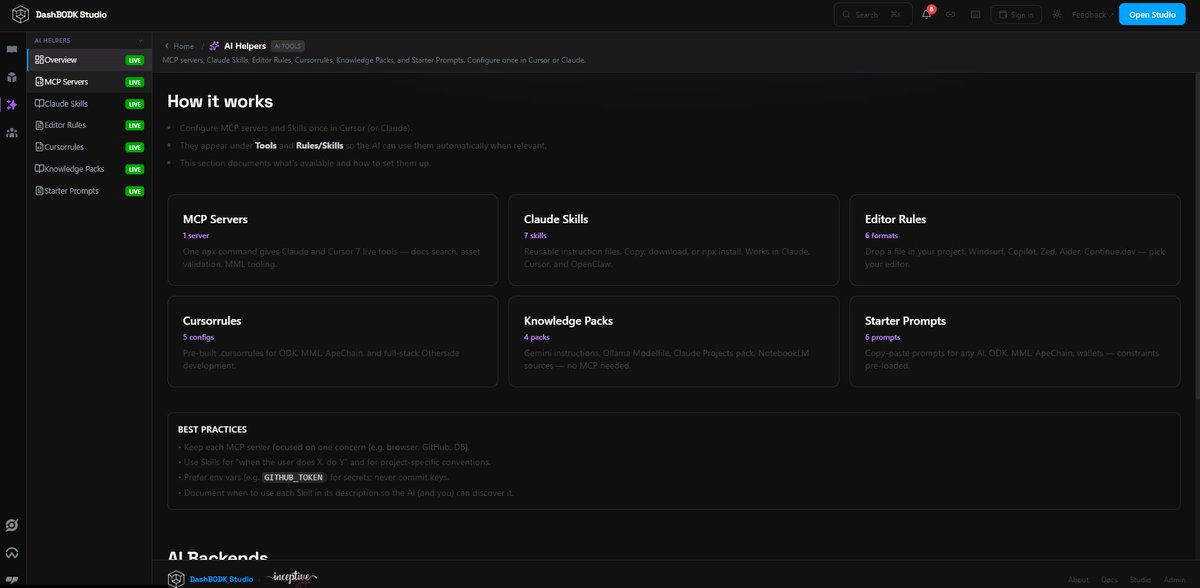Open the community people icon in left rail
The image size is (1200, 588).
click(12, 132)
